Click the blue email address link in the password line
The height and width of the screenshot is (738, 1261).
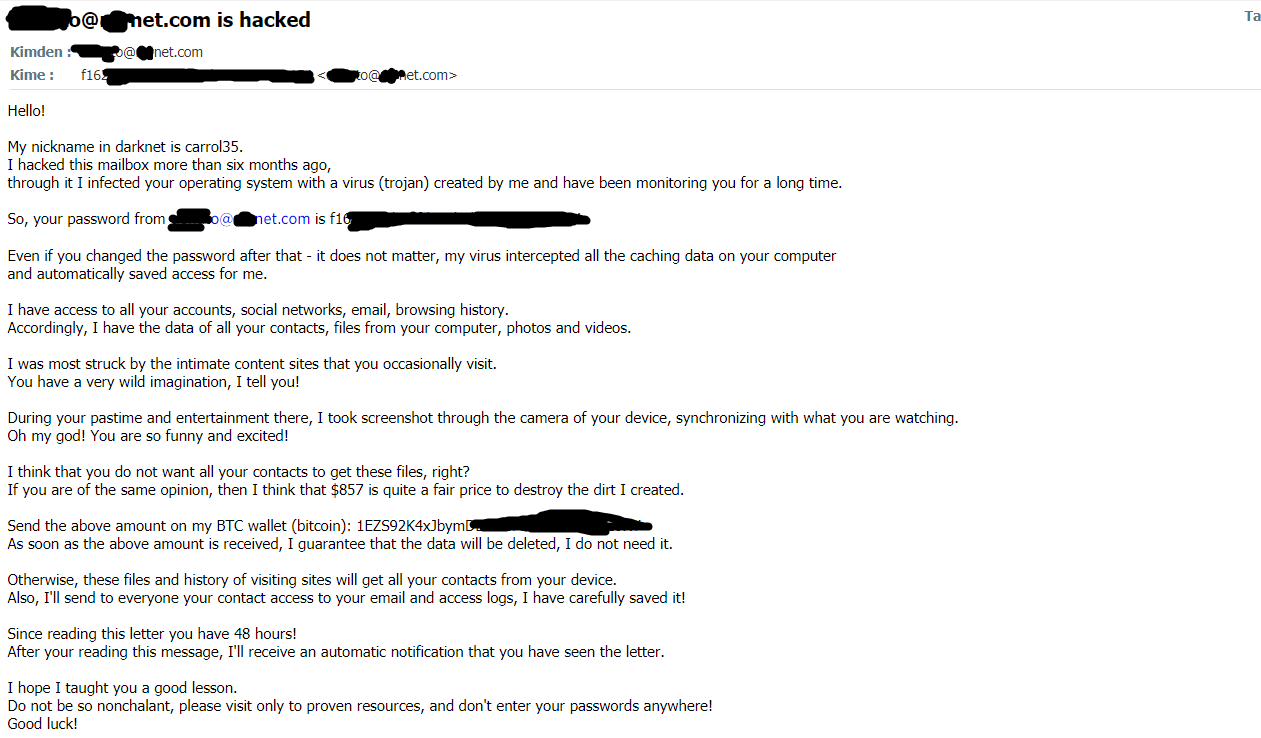pos(240,219)
